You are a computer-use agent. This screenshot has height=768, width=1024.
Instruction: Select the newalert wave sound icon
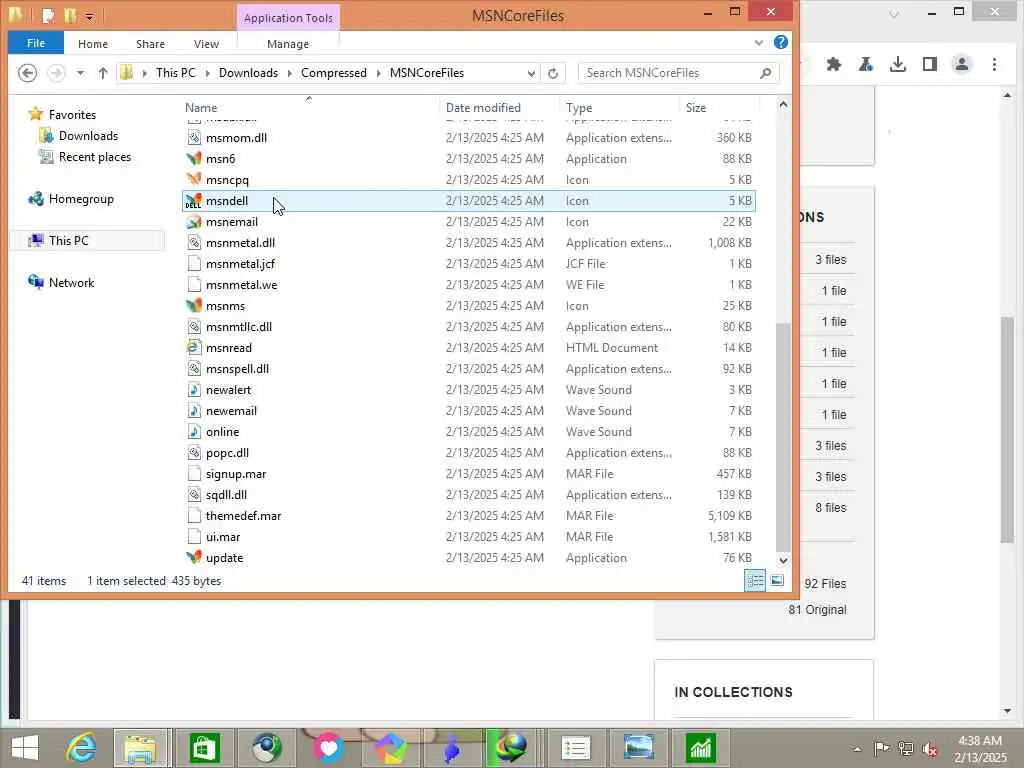tap(194, 390)
